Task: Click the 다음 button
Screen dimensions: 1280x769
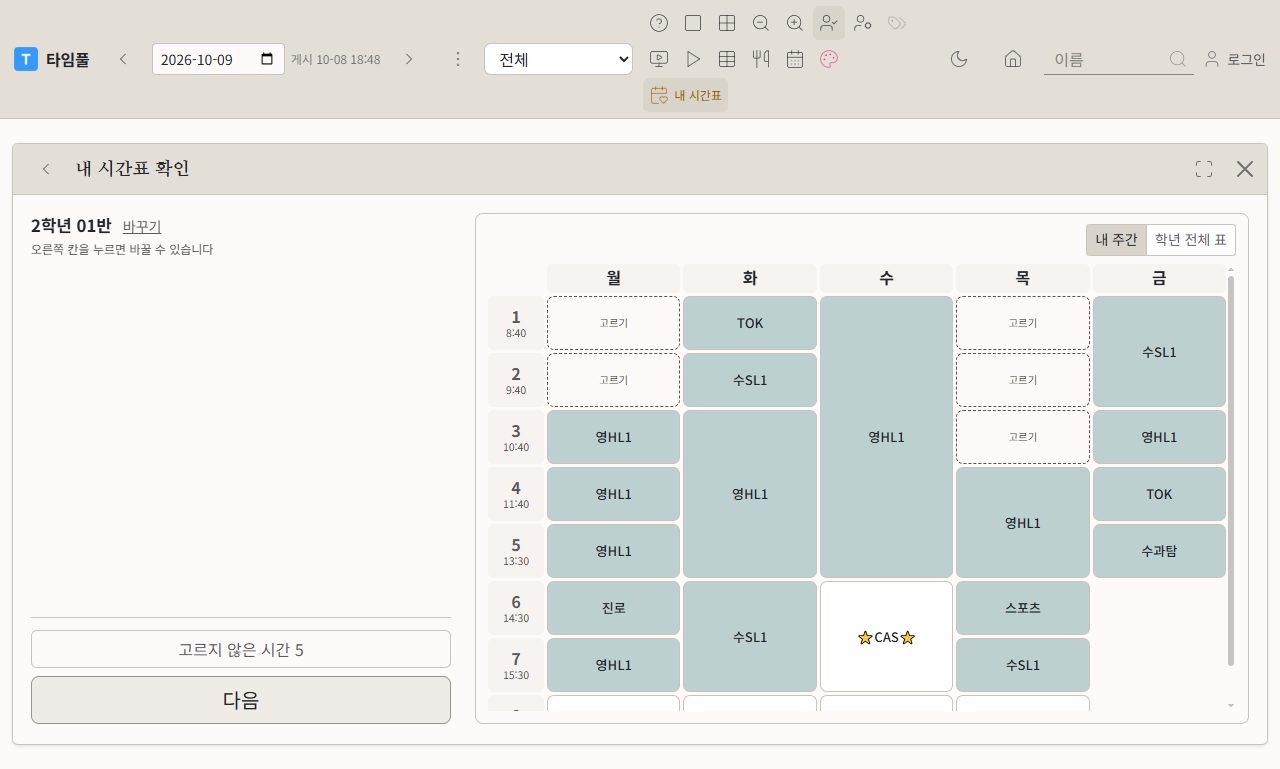Action: point(241,700)
